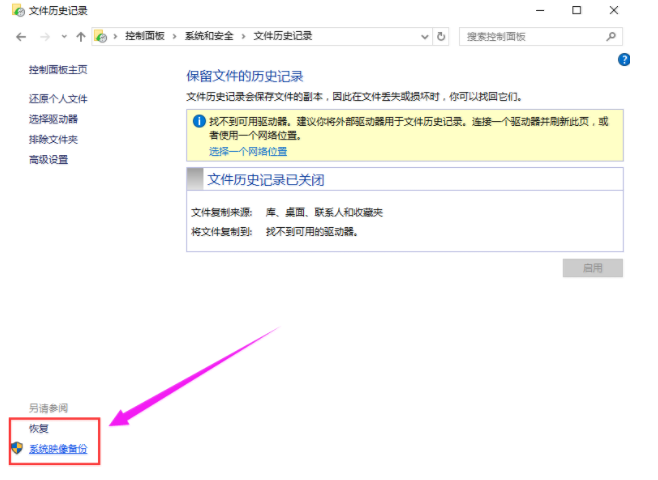Open recent locations dropdown arrow

coord(63,36)
